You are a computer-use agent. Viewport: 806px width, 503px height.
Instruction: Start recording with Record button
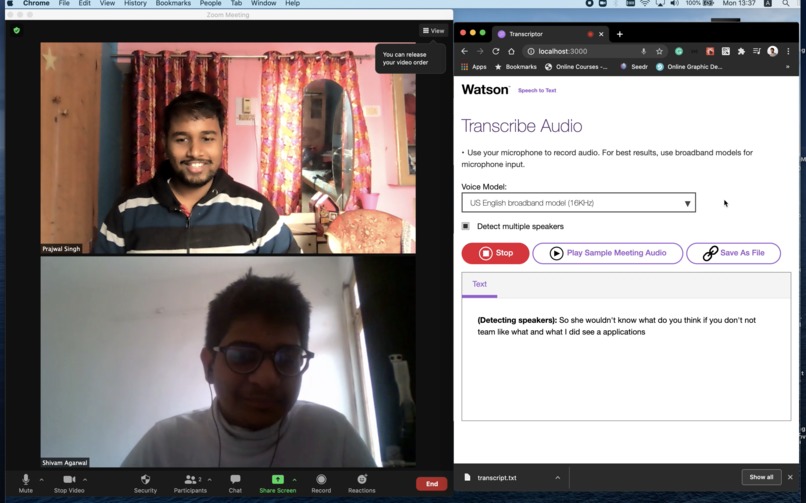point(321,483)
